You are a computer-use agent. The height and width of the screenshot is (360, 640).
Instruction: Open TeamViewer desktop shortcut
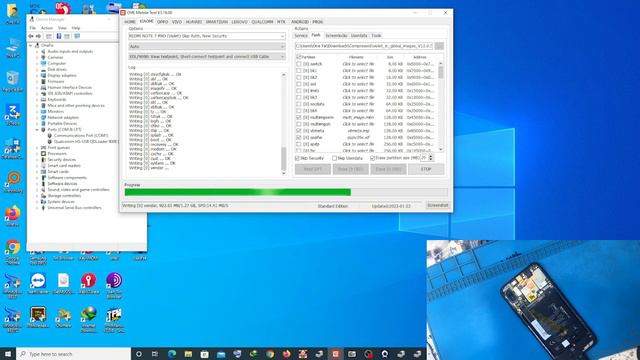coord(38,283)
